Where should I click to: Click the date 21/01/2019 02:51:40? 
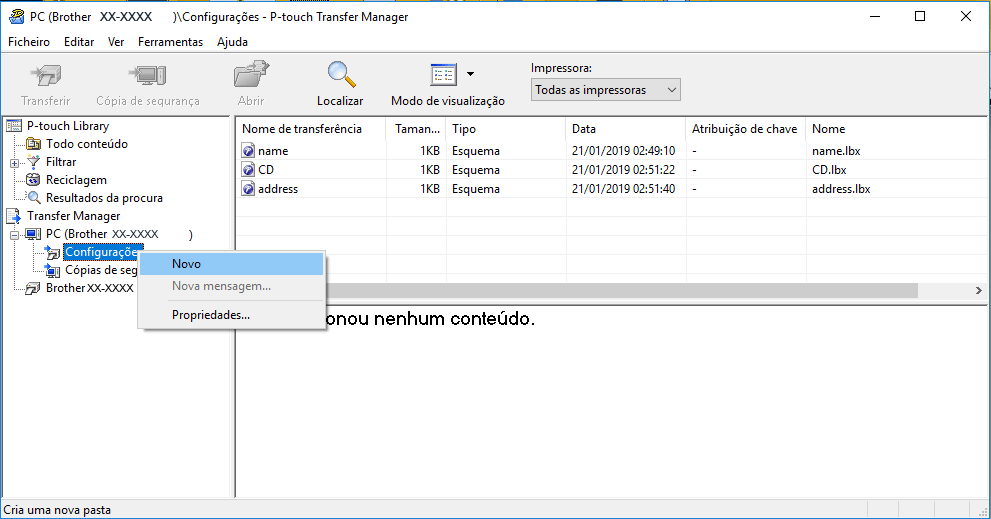coord(623,188)
